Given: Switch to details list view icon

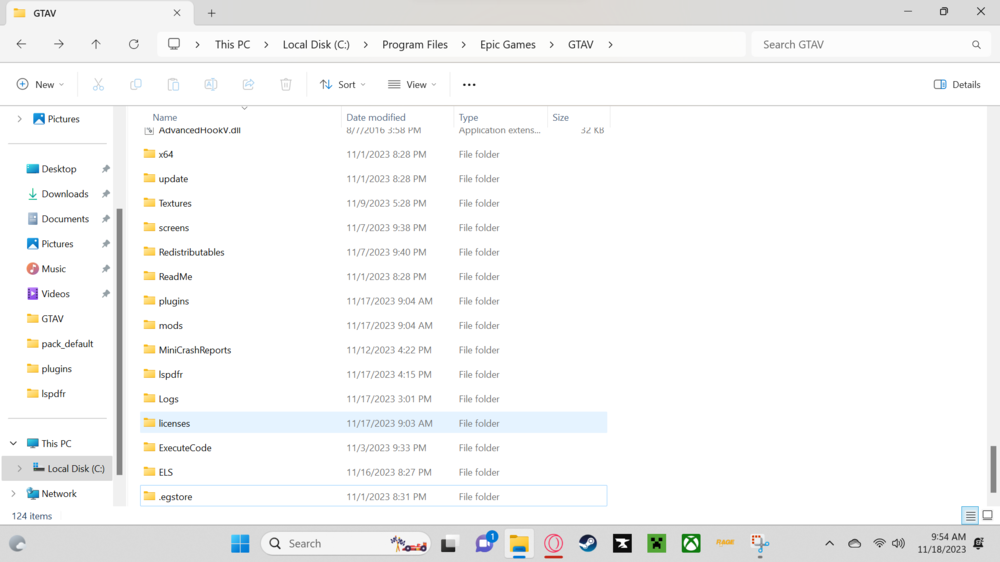Looking at the screenshot, I should (x=970, y=515).
